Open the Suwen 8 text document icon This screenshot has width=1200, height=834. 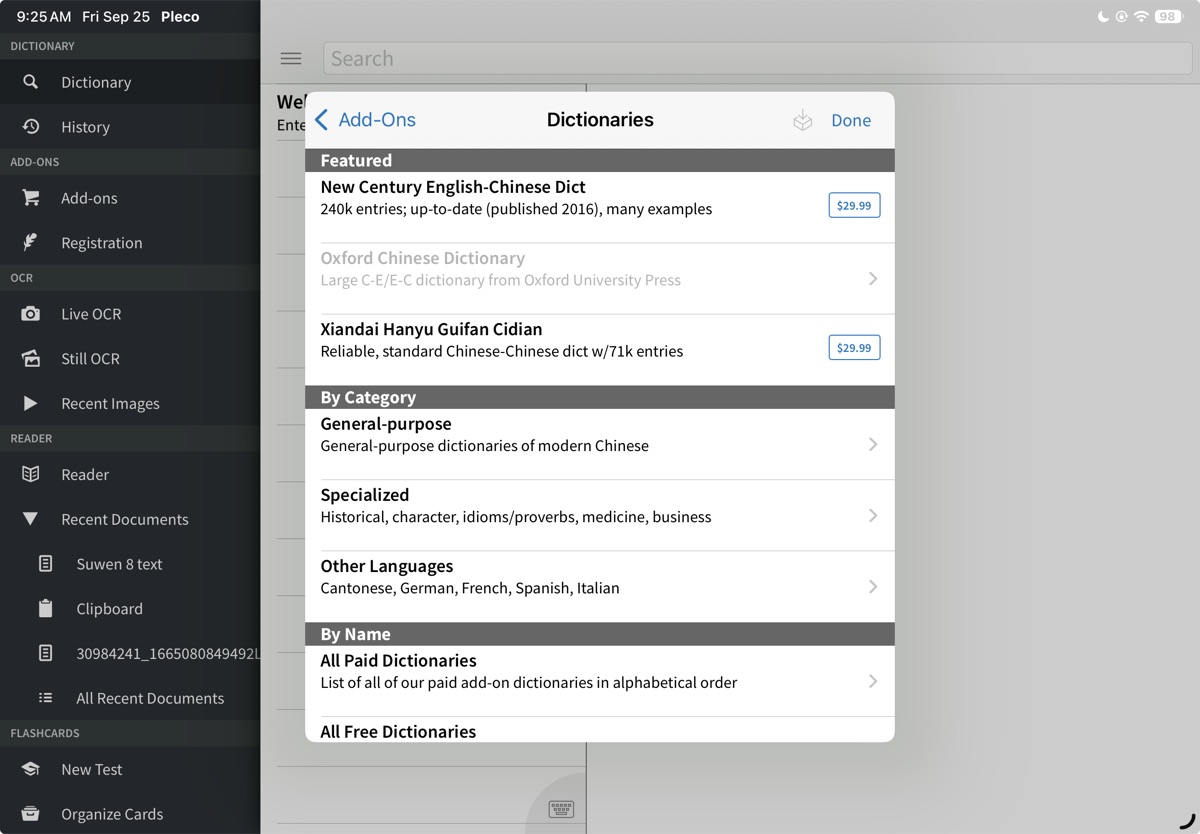tap(46, 564)
